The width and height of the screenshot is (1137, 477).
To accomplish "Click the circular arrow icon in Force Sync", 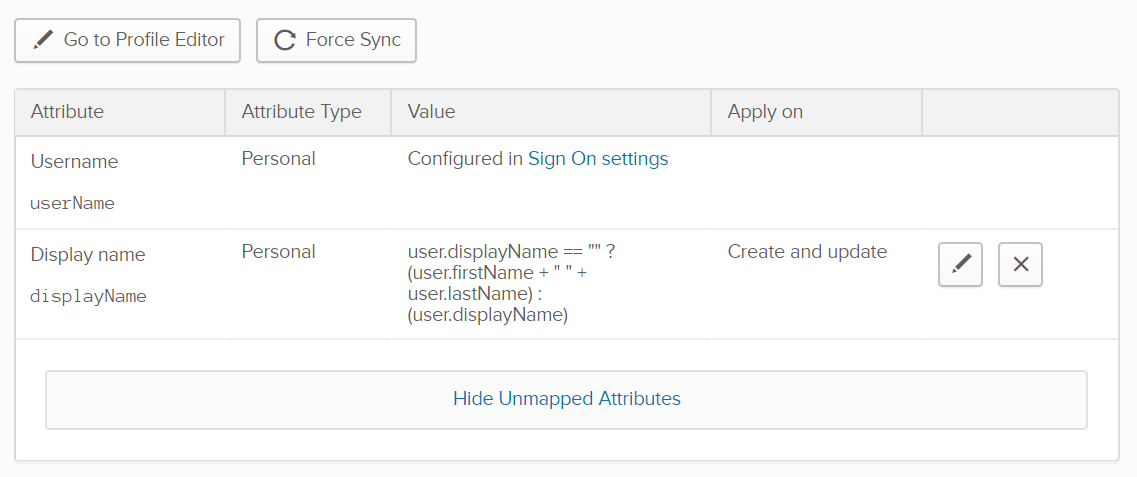I will (285, 40).
